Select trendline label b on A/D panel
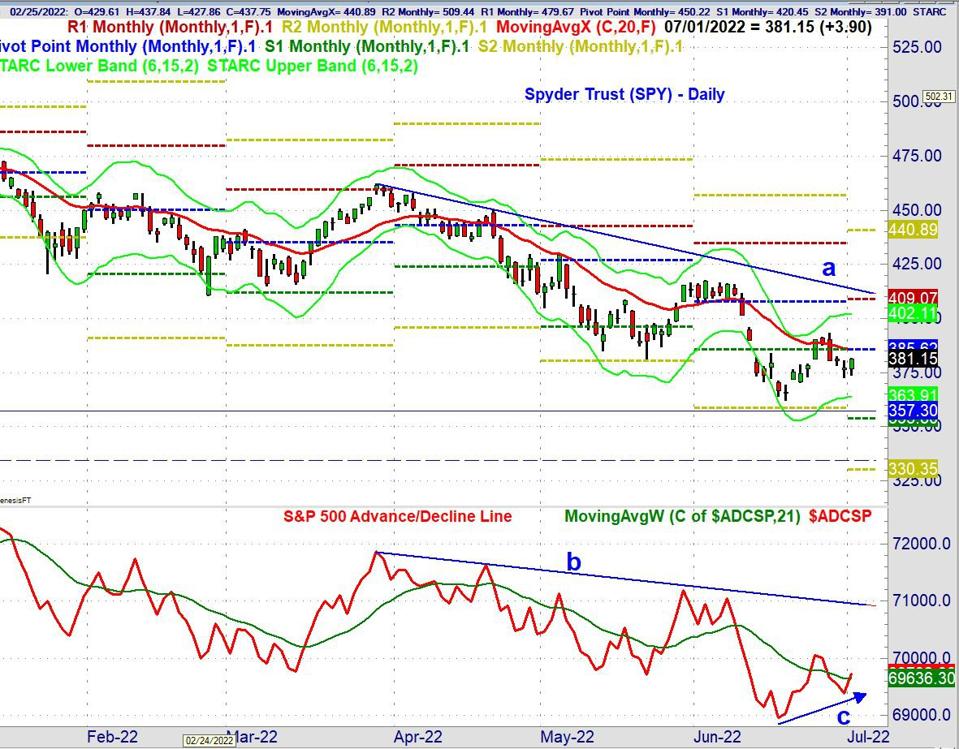The image size is (959, 749). point(574,561)
